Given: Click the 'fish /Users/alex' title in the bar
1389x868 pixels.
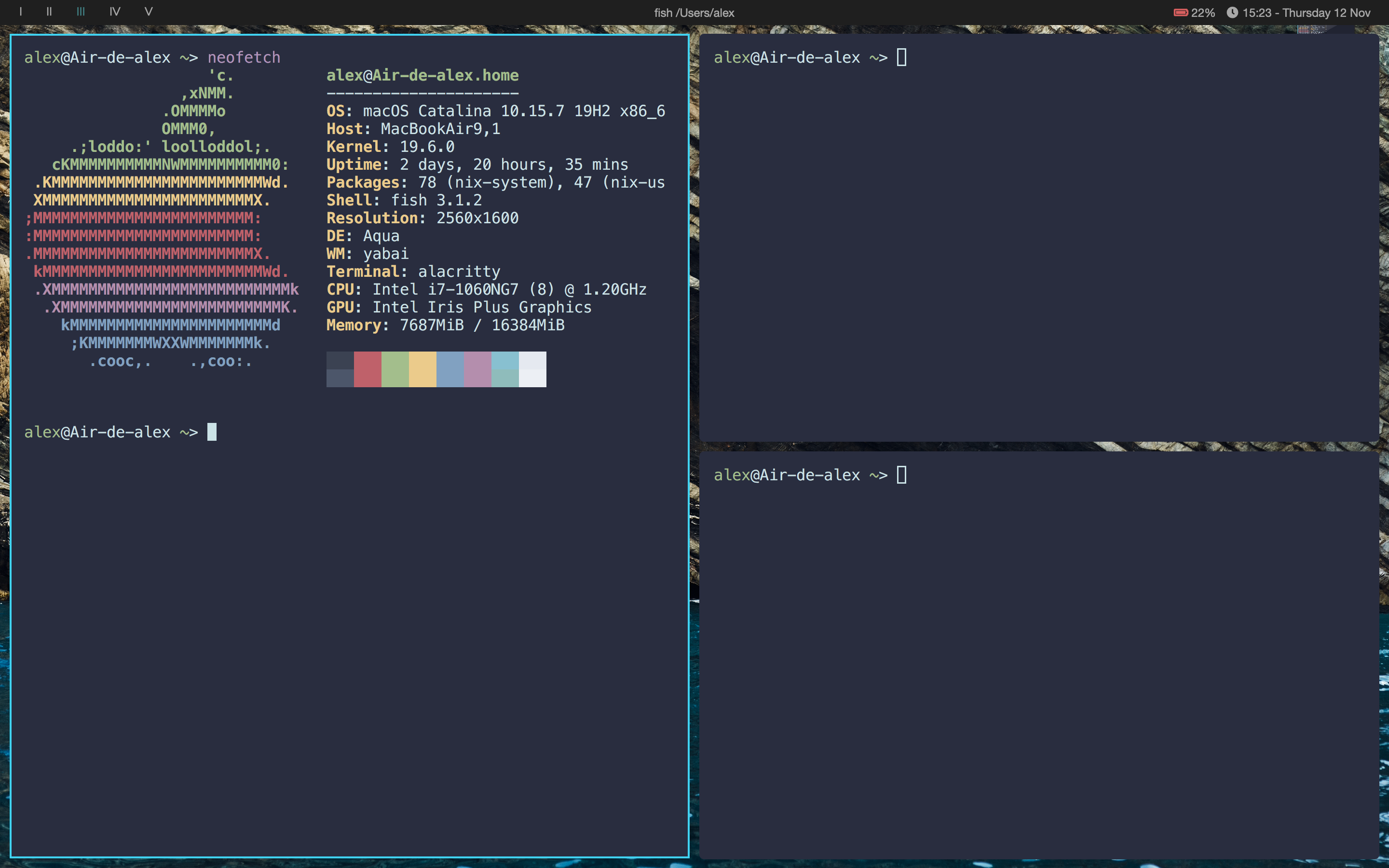Looking at the screenshot, I should (x=694, y=13).
